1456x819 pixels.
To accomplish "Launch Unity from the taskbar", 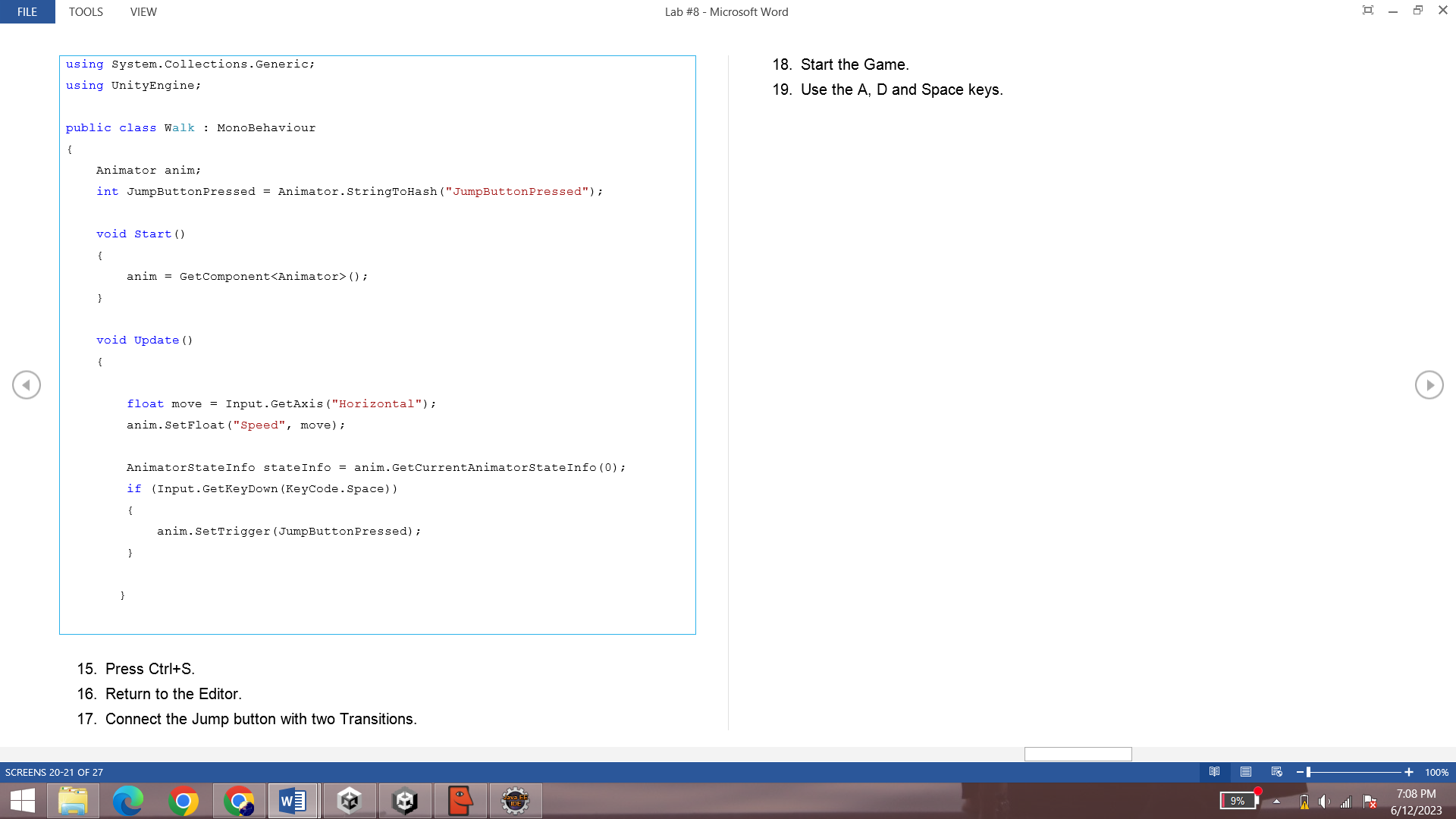I will [x=350, y=800].
